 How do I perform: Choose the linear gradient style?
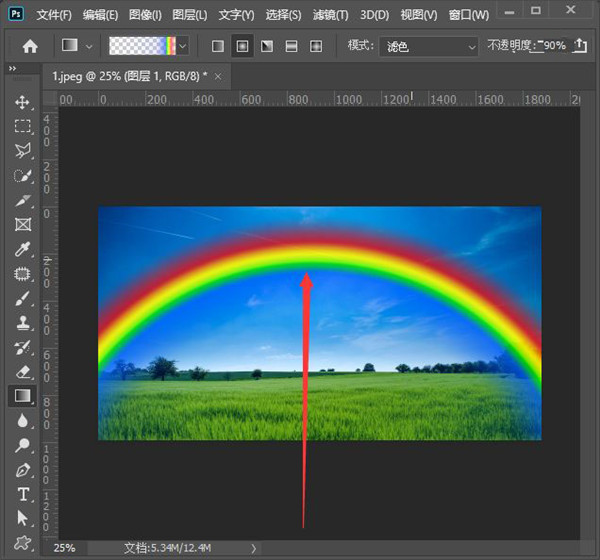pos(218,46)
